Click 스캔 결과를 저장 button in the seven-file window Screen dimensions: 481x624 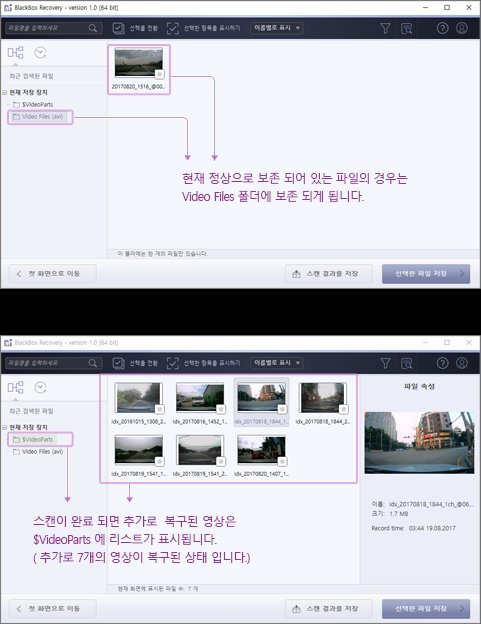[x=329, y=609]
